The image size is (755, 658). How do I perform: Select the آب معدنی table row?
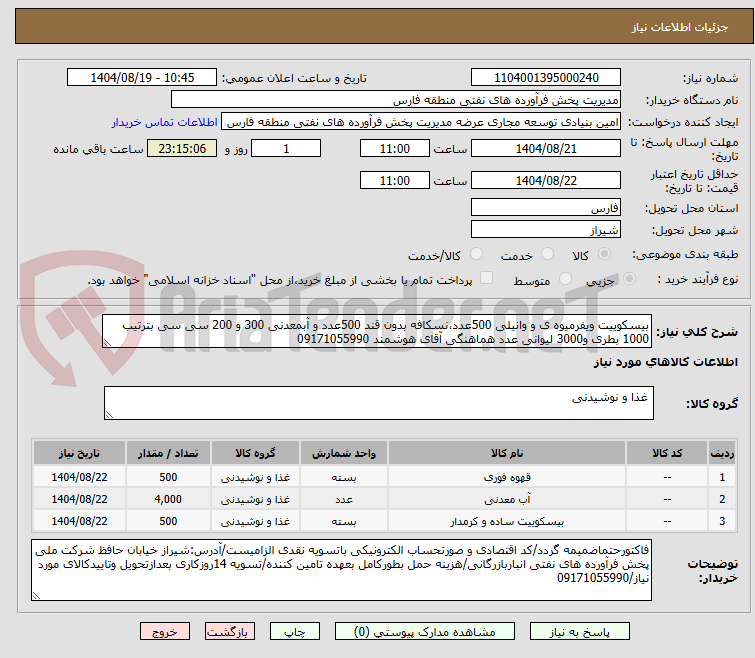[x=378, y=498]
